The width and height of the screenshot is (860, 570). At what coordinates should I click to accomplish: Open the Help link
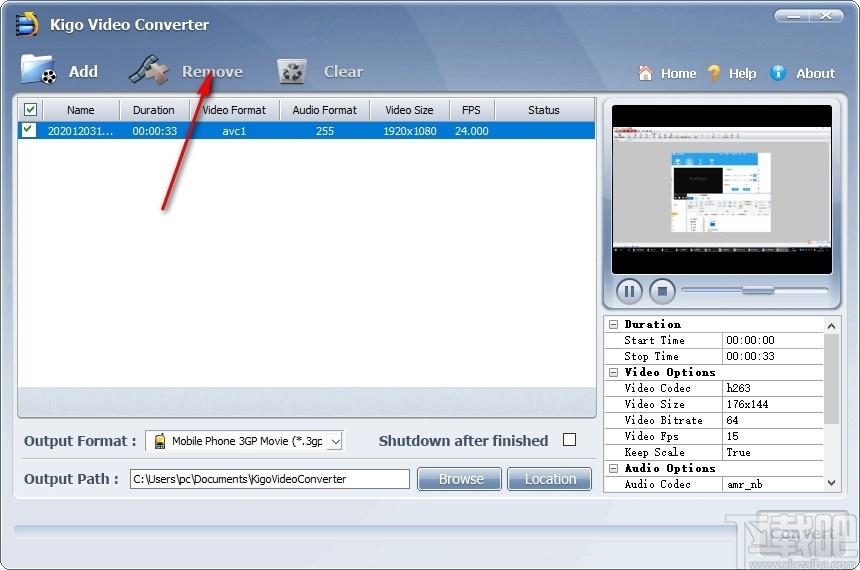(x=743, y=74)
